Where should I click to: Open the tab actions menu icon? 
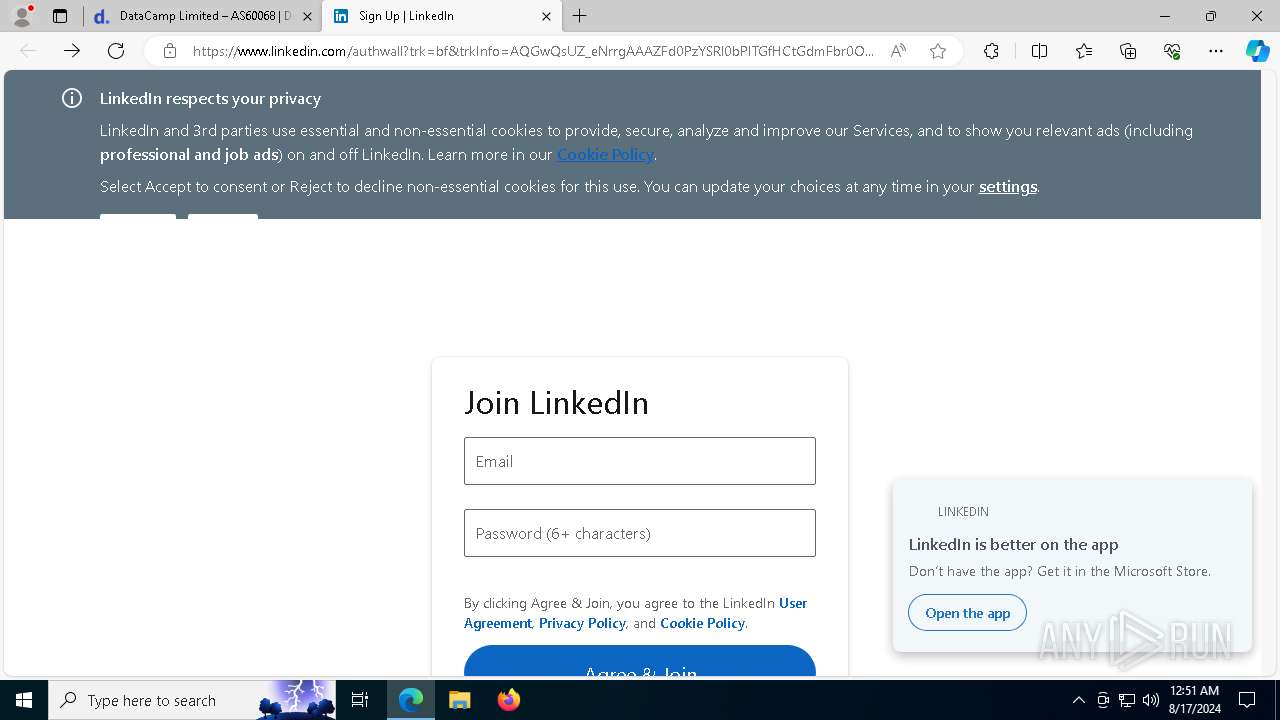coord(60,16)
